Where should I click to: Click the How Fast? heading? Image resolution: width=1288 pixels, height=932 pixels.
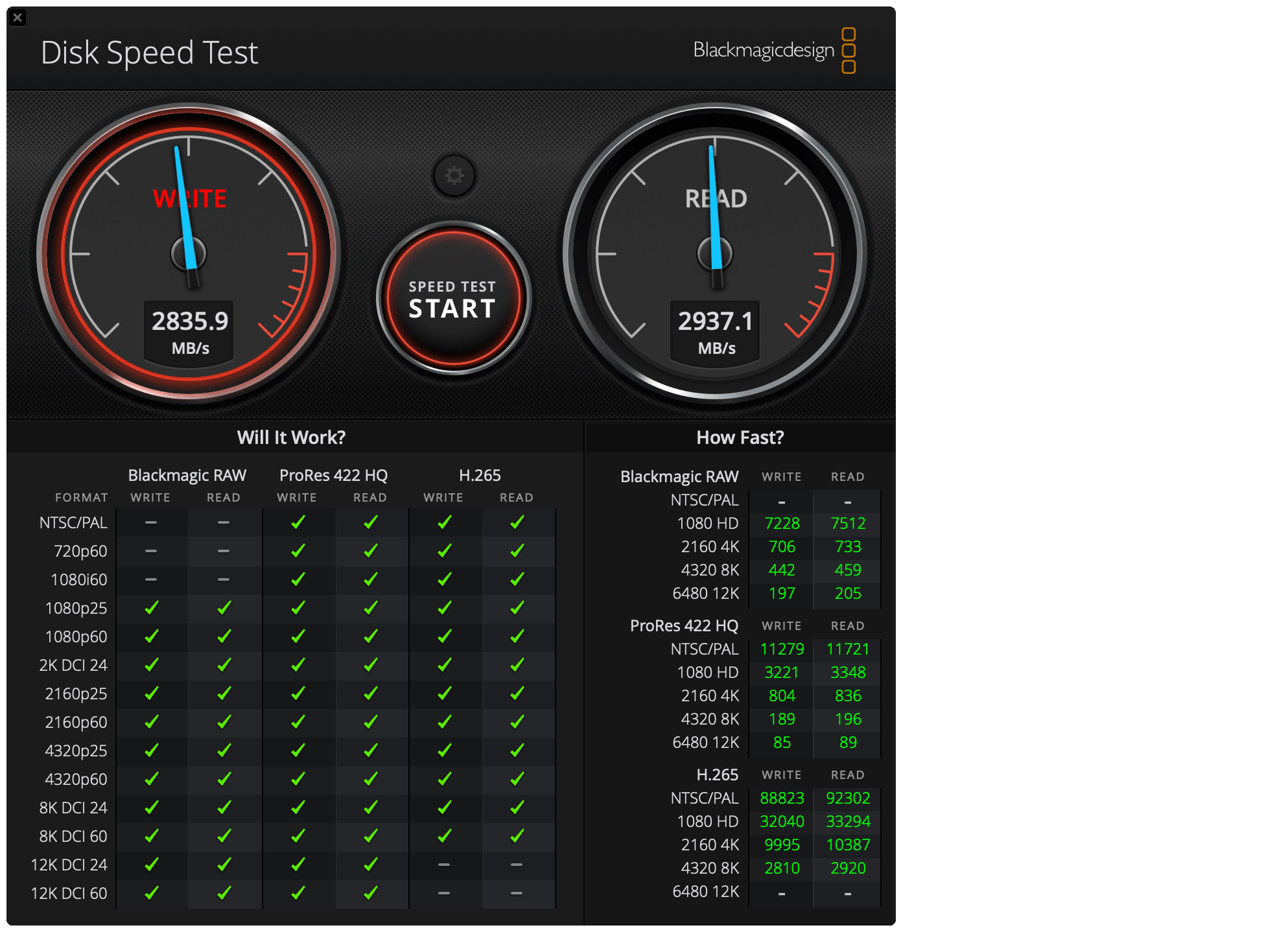[740, 437]
